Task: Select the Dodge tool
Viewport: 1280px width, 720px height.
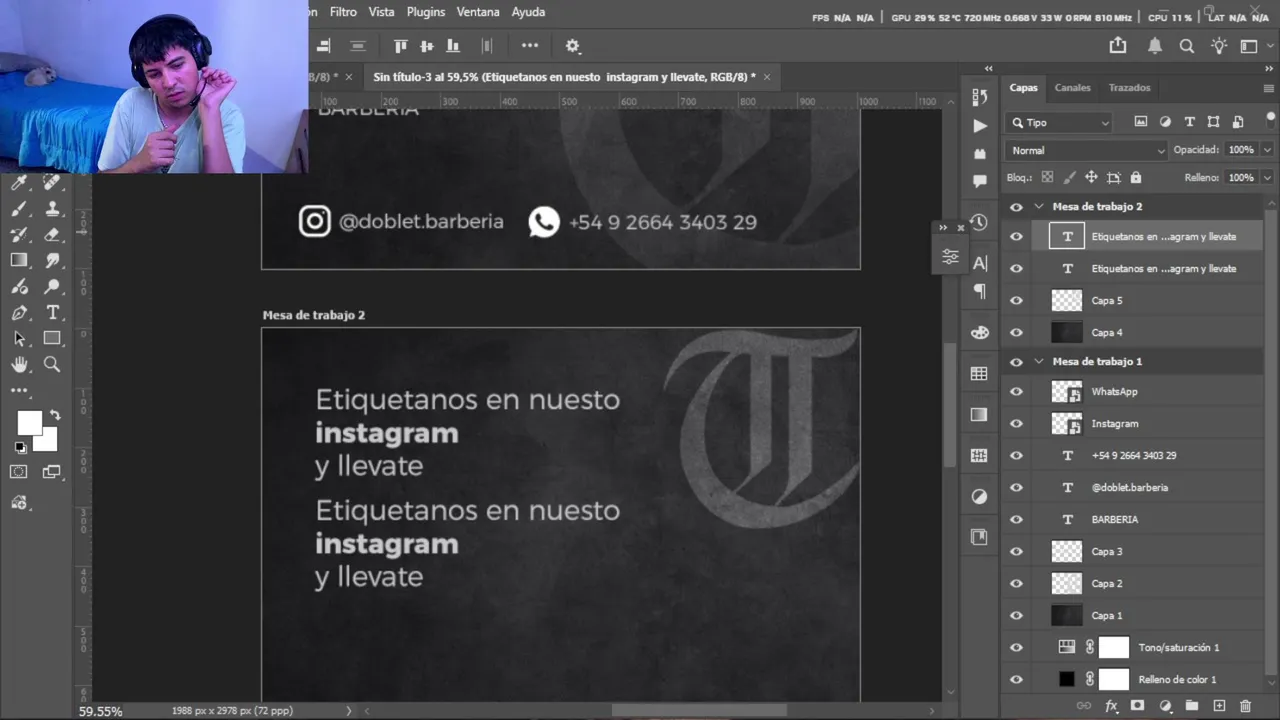Action: (52, 287)
